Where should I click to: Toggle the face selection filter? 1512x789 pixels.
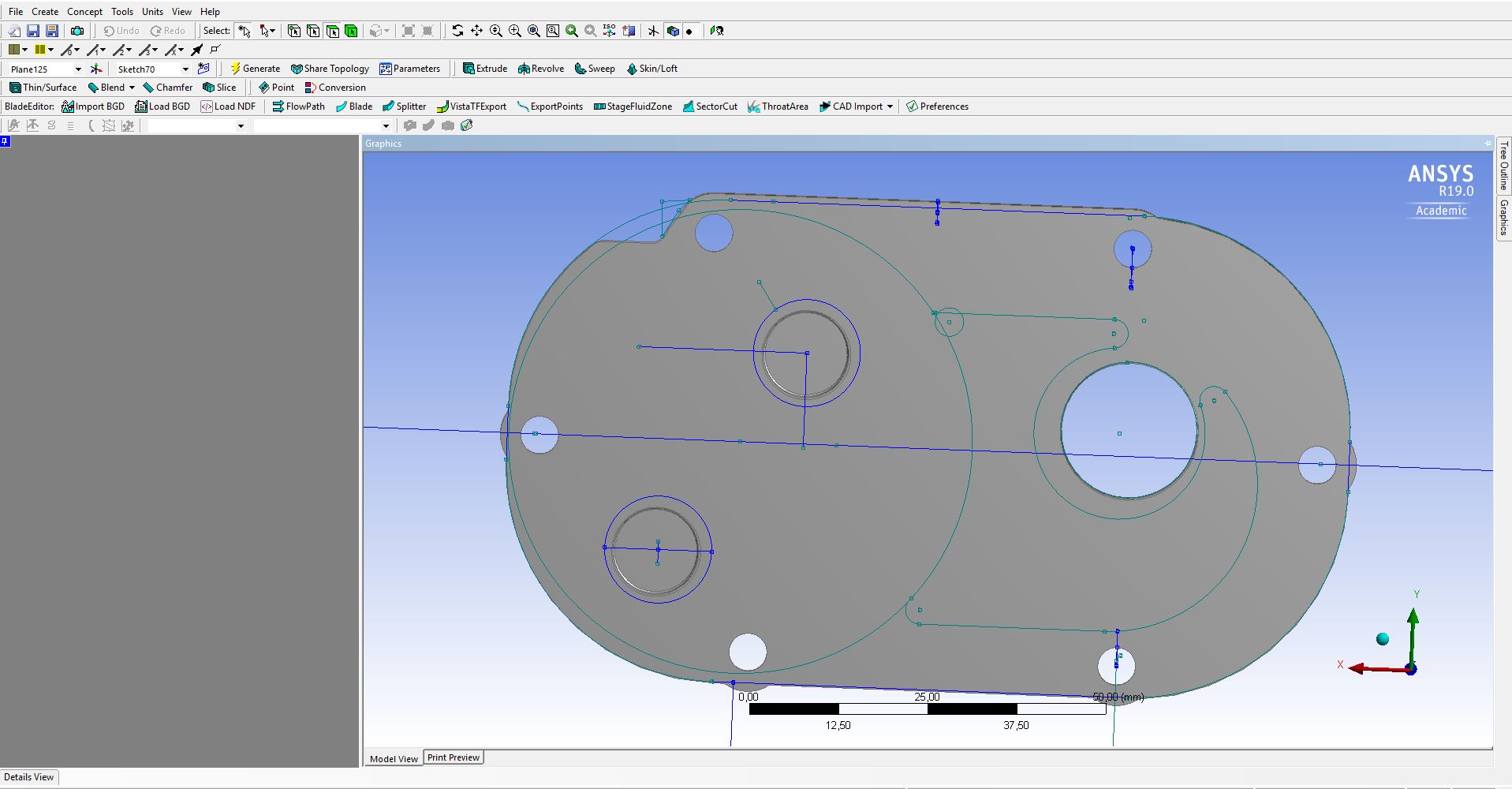click(x=333, y=31)
